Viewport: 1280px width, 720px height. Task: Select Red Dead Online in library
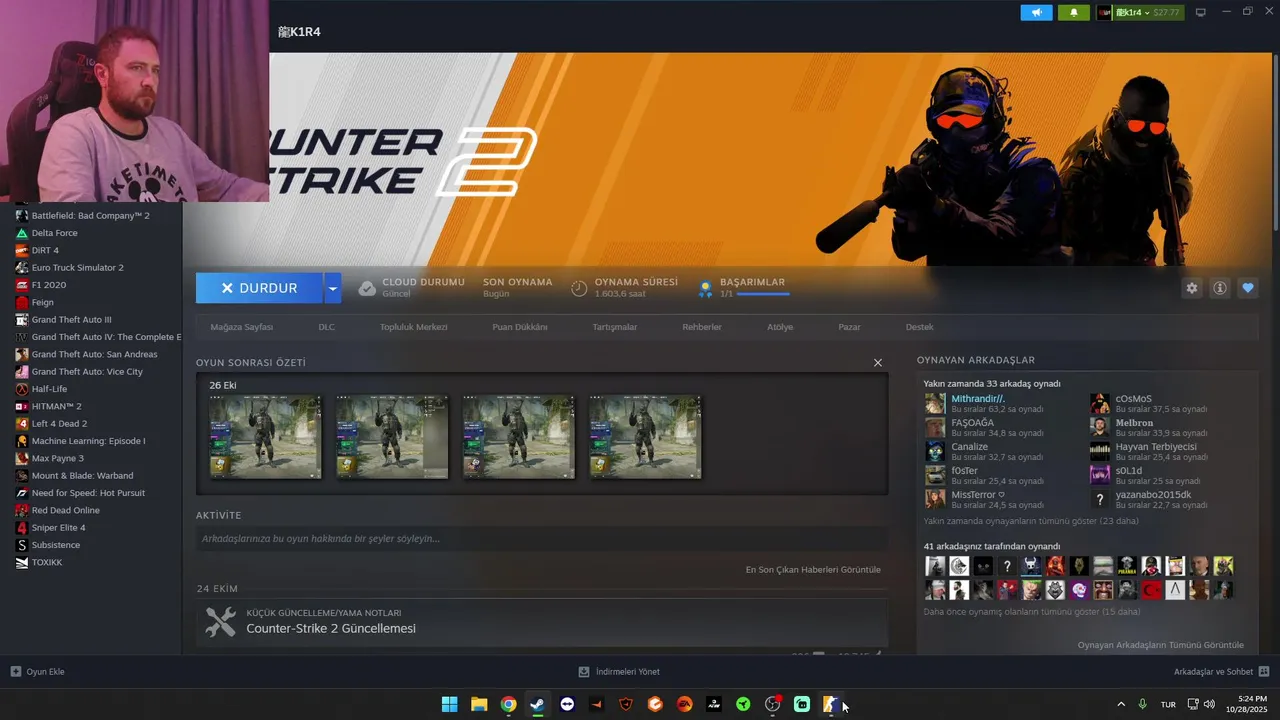tap(65, 510)
